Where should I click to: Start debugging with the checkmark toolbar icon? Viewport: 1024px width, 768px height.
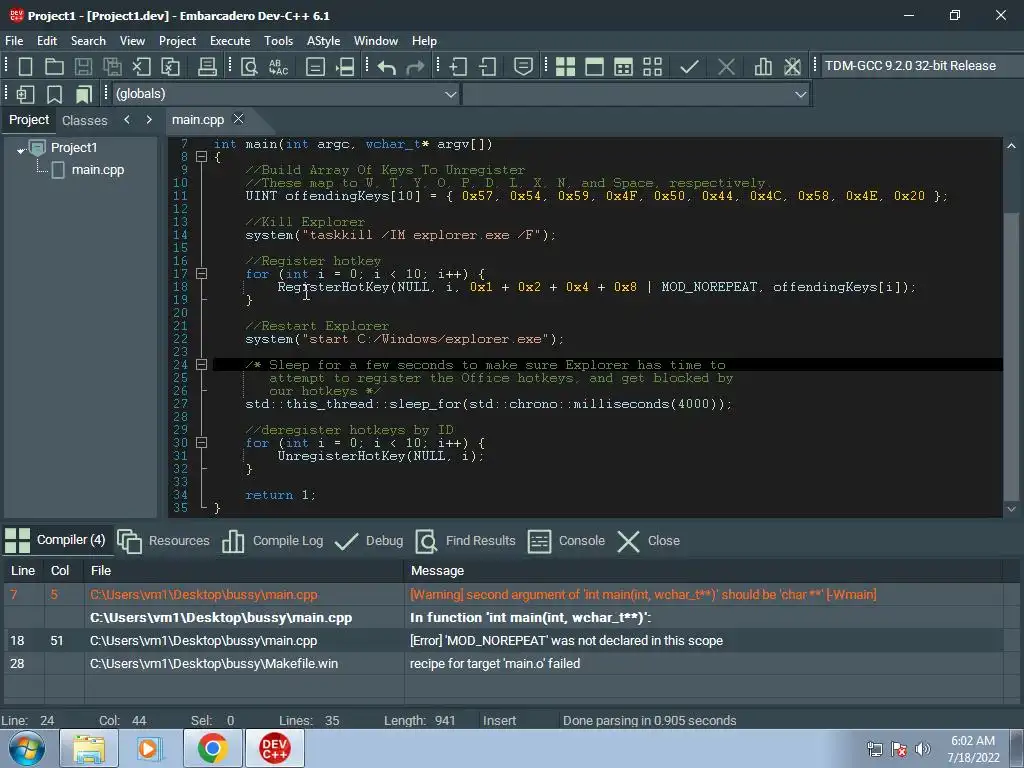(689, 67)
